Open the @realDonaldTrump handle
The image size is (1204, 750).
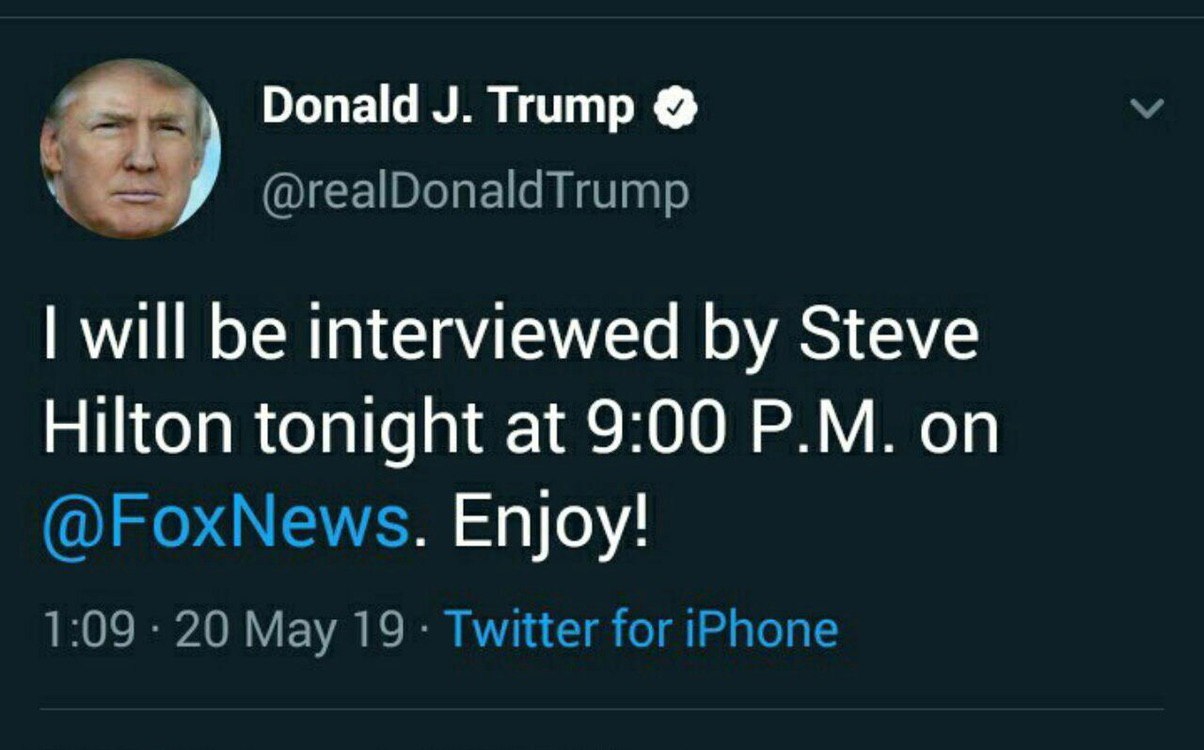pyautogui.click(x=475, y=190)
